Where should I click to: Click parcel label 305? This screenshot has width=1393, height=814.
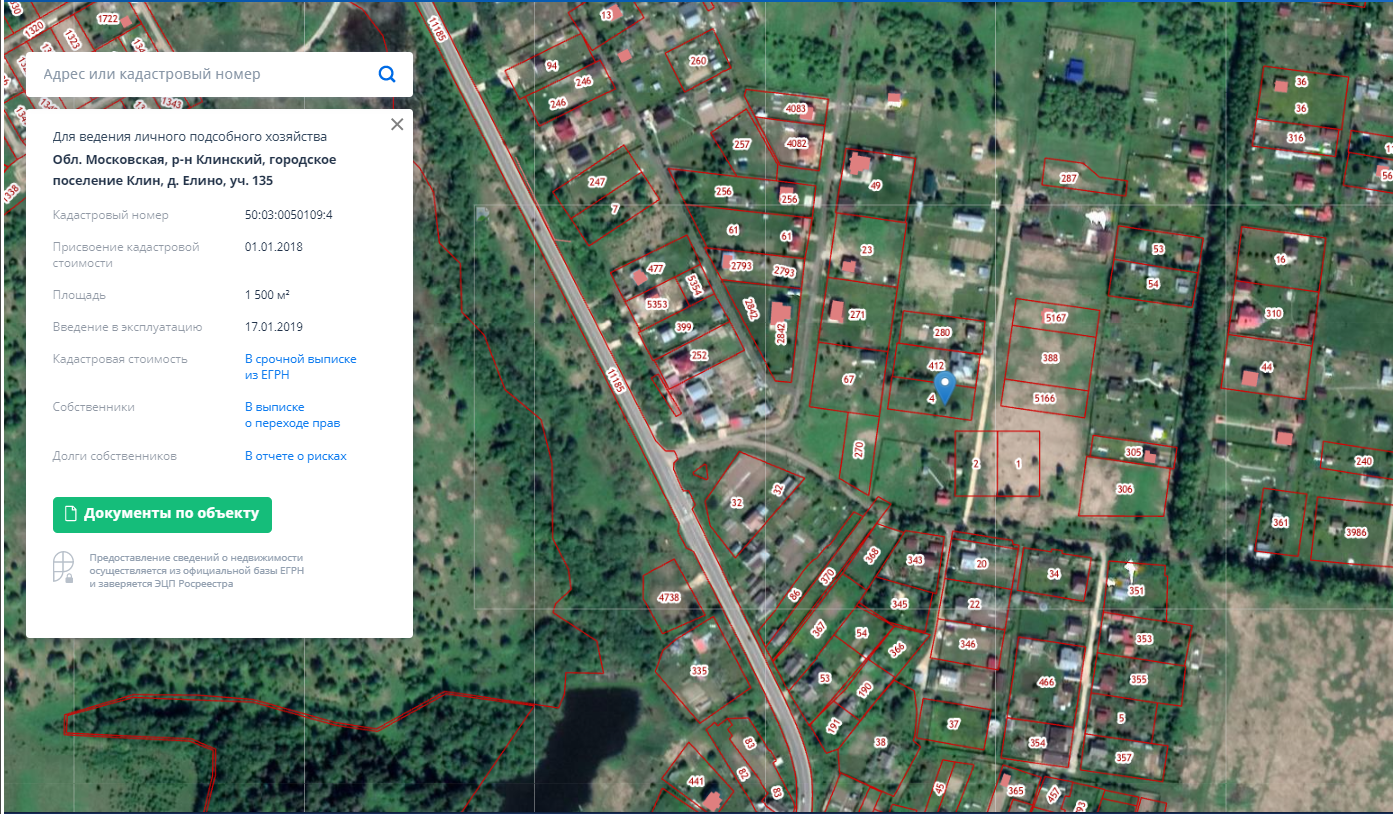1133,452
